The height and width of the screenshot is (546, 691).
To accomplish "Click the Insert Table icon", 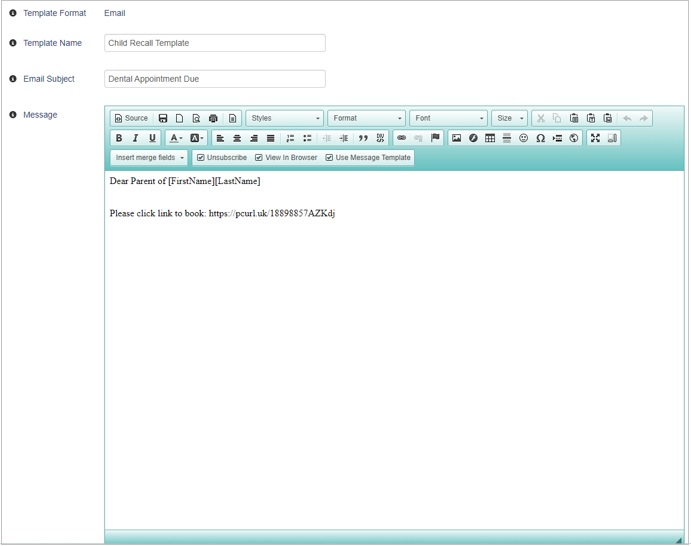I will 490,138.
